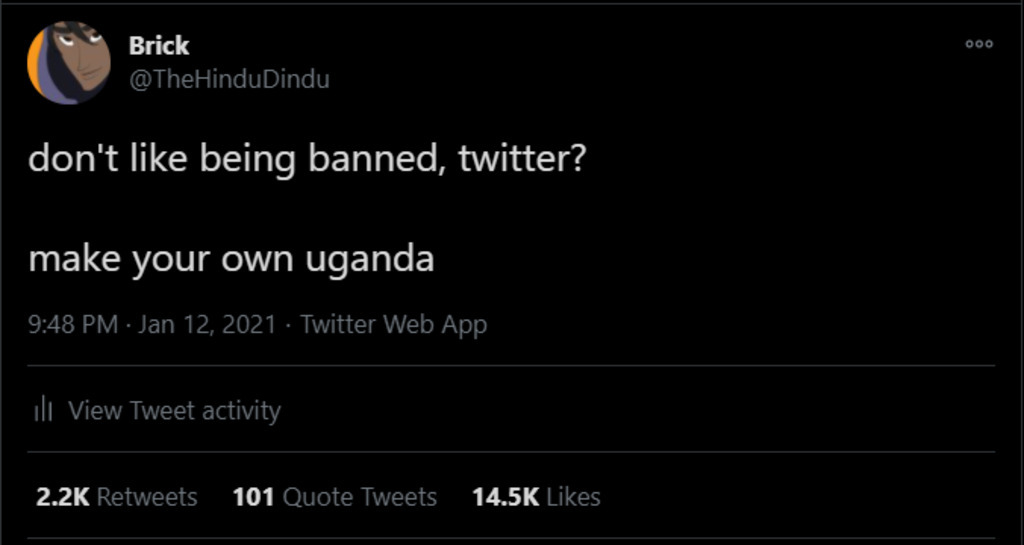
Task: Click the Retweets label
Action: (x=147, y=497)
